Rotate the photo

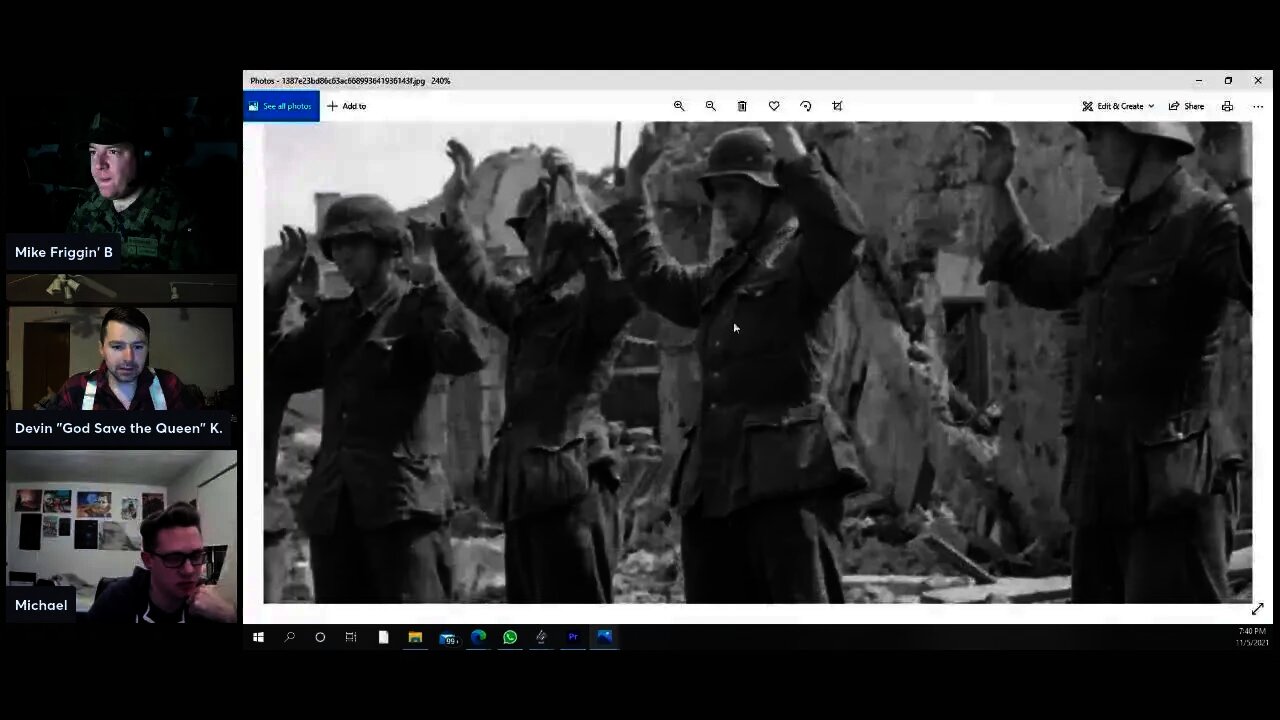[806, 106]
